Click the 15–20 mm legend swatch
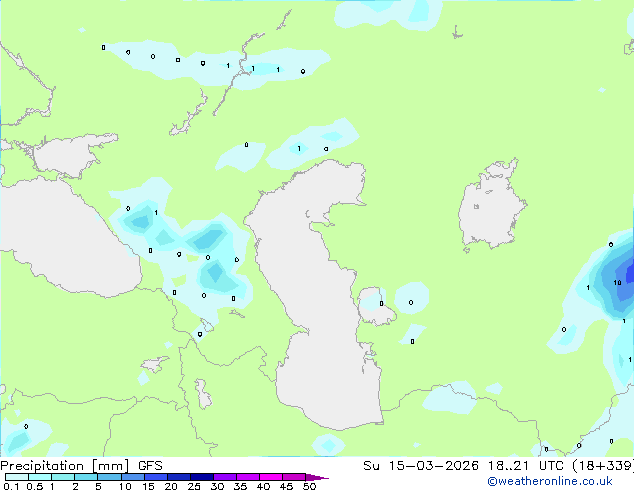The height and width of the screenshot is (490, 634). [x=155, y=477]
